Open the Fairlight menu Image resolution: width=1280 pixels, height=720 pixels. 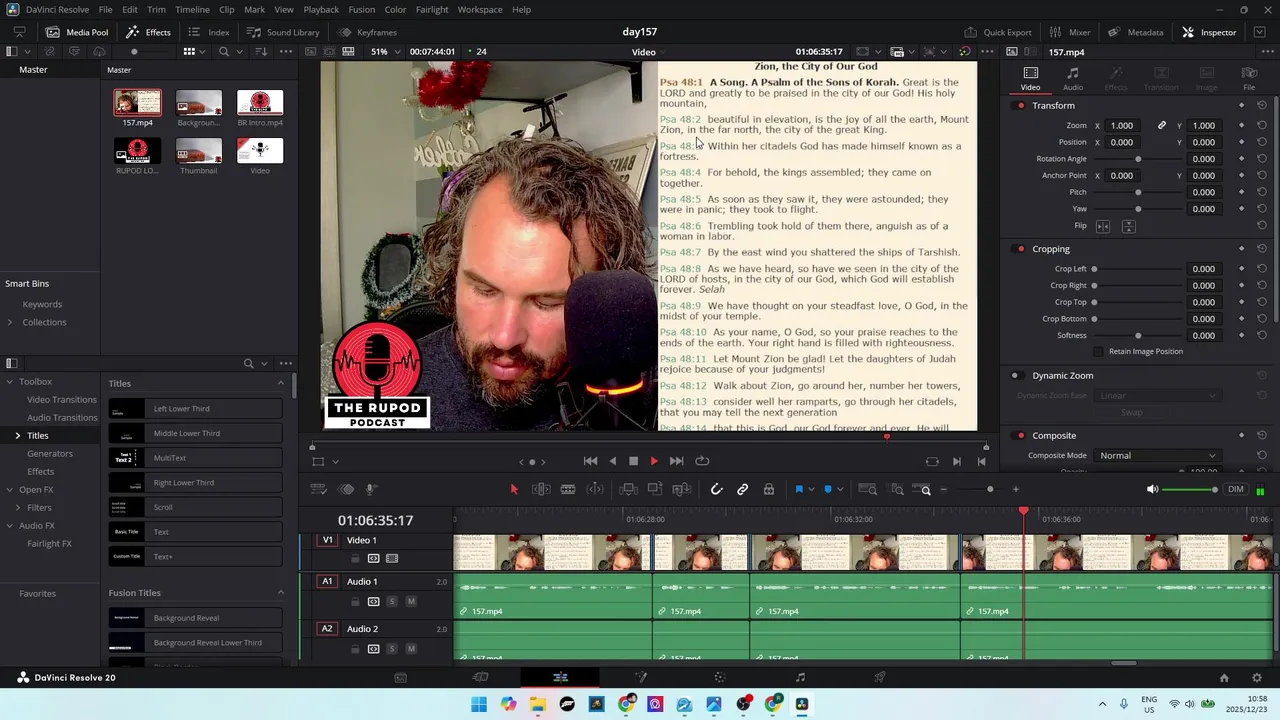click(x=432, y=9)
